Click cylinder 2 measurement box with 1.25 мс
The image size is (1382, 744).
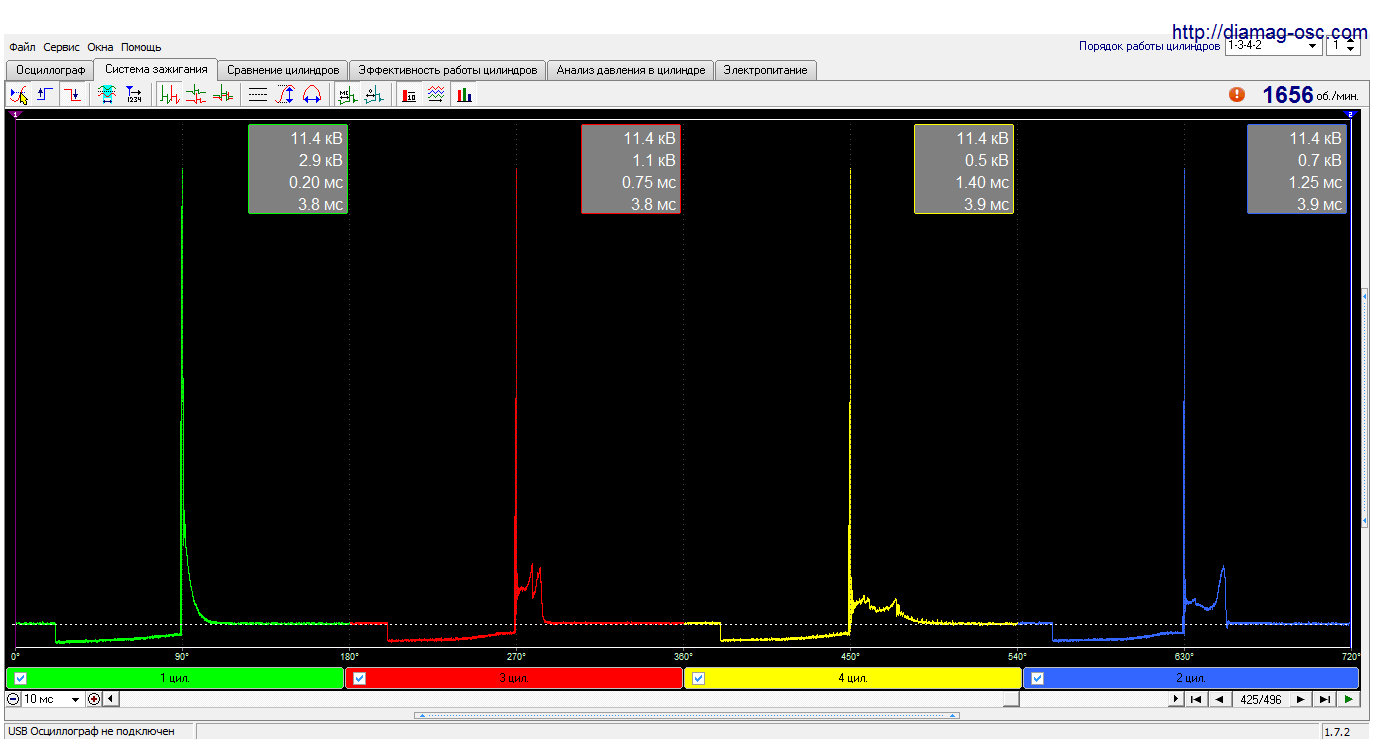click(1298, 170)
